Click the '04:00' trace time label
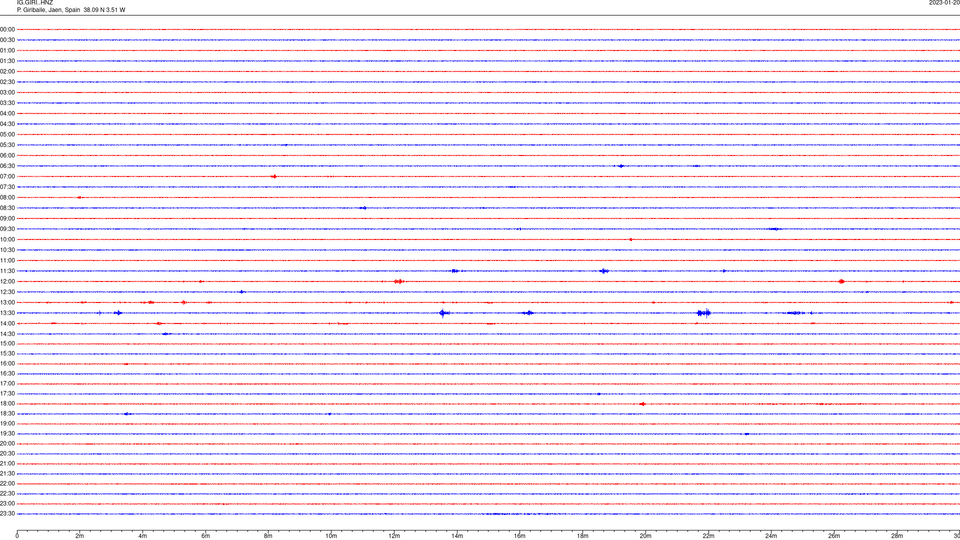The width and height of the screenshot is (960, 540). pos(7,113)
